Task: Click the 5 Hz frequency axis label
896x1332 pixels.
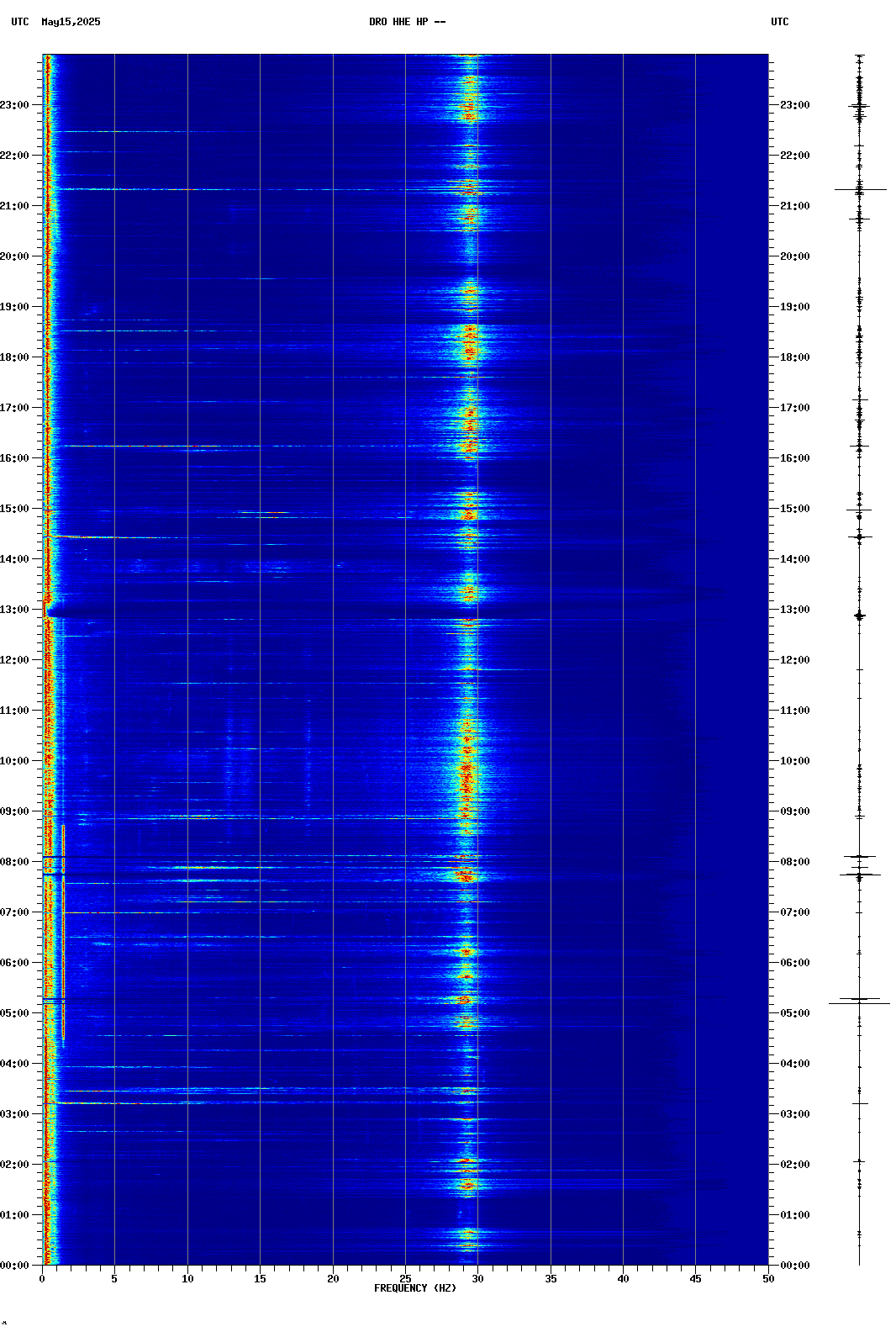Action: [x=114, y=1279]
